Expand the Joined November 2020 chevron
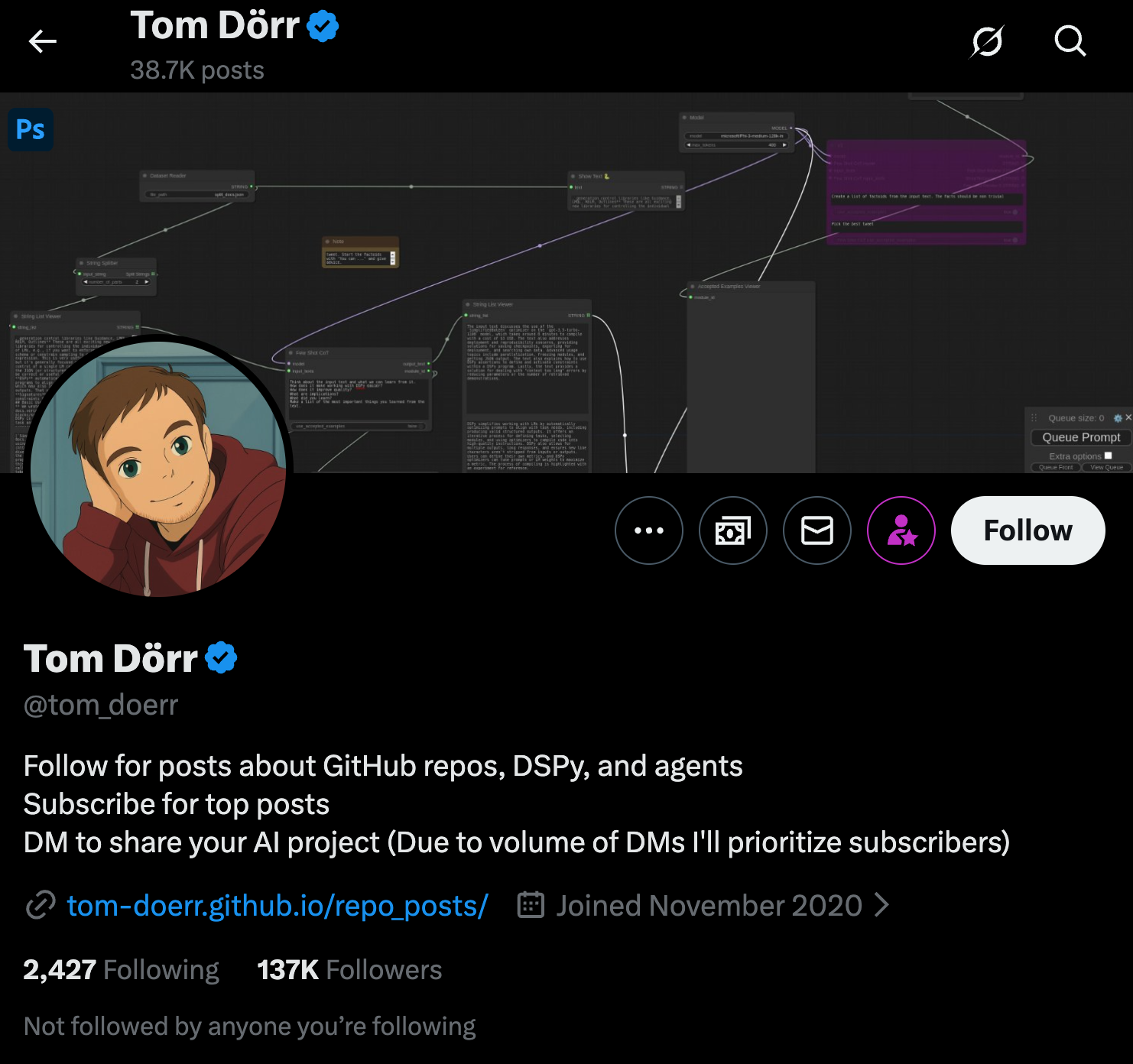The image size is (1133, 1064). [882, 906]
